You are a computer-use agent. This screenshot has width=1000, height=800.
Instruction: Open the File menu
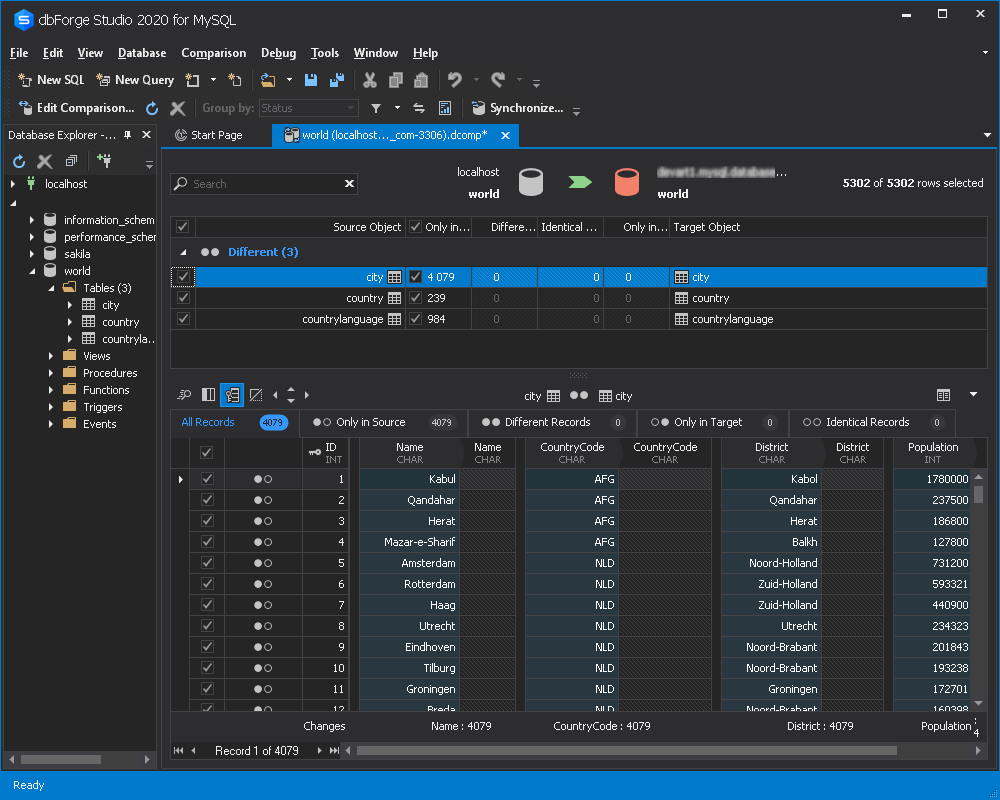point(19,53)
